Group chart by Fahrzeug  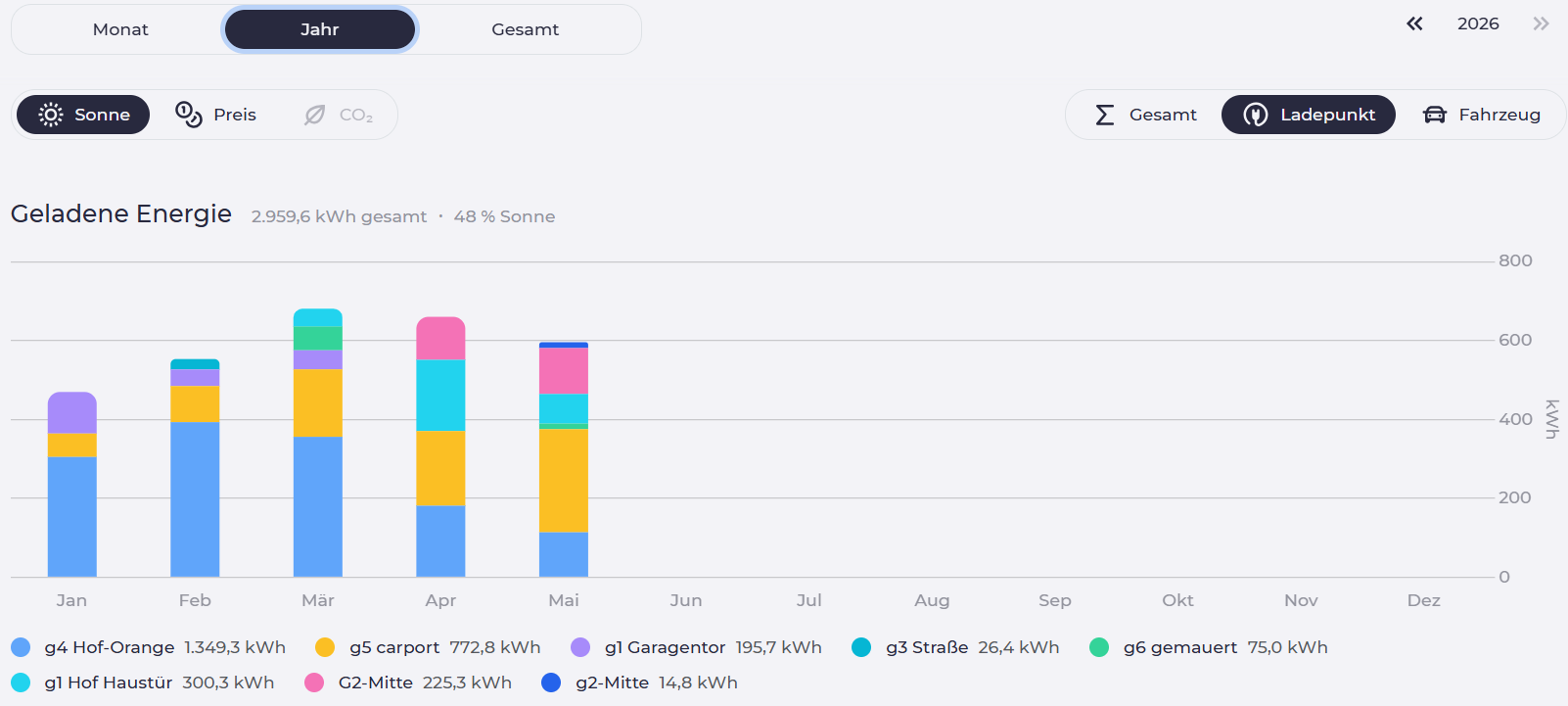point(1481,115)
